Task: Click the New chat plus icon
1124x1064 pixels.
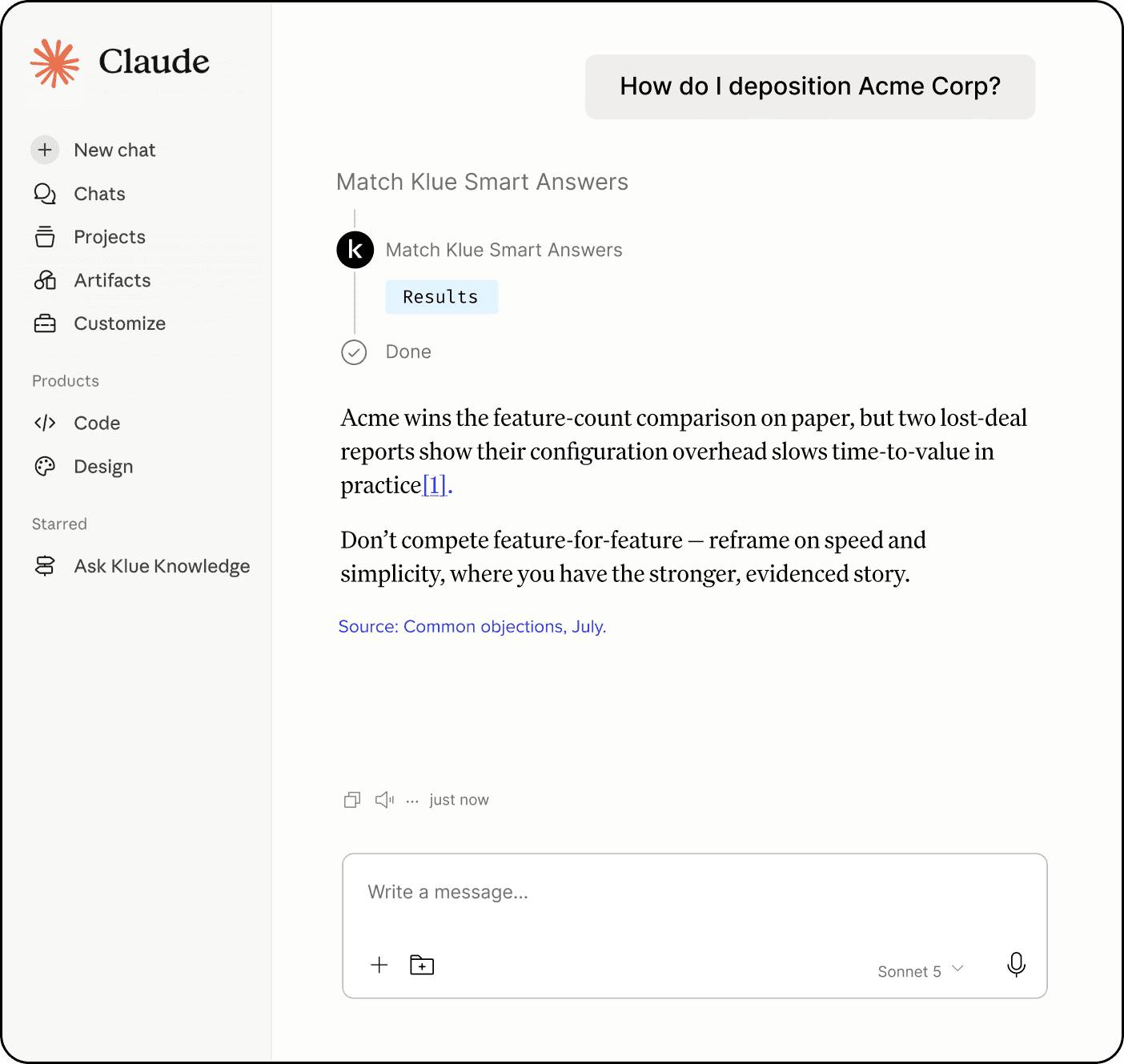Action: (45, 150)
